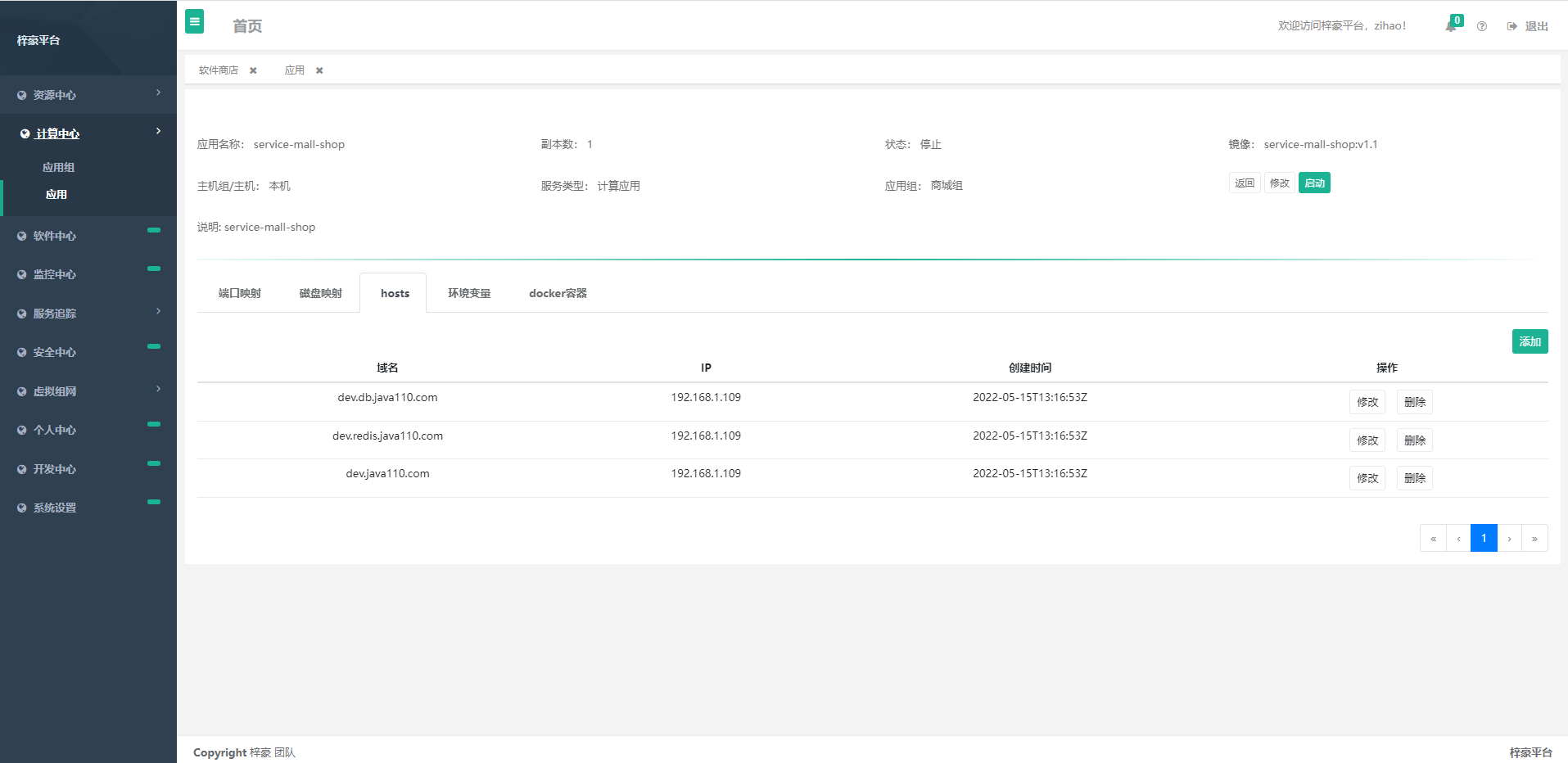Go to previous page with ‹ button
This screenshot has height=763, width=1568.
click(x=1458, y=538)
